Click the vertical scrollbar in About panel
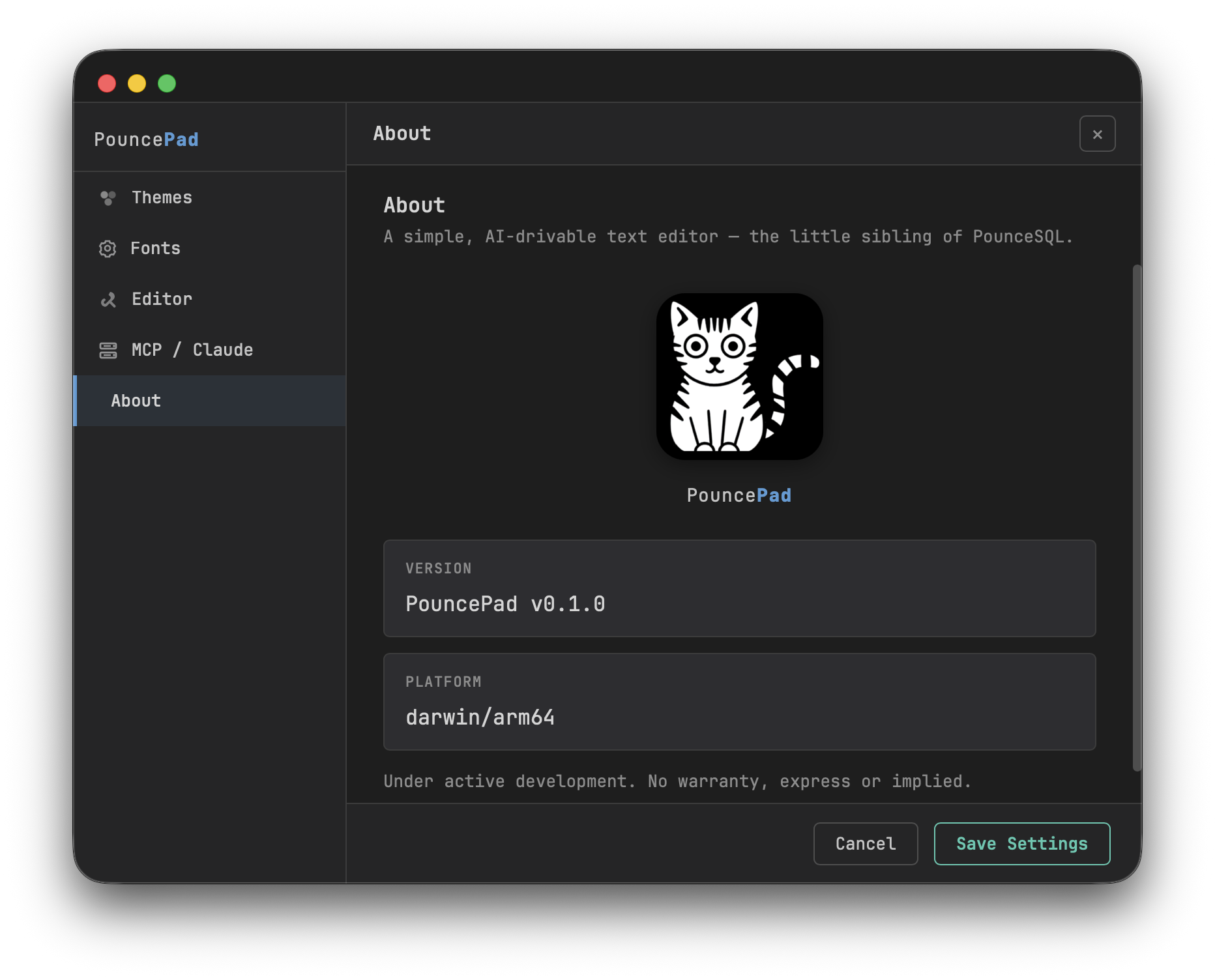Screen dimensions: 1215x980 pyautogui.click(x=1137, y=518)
